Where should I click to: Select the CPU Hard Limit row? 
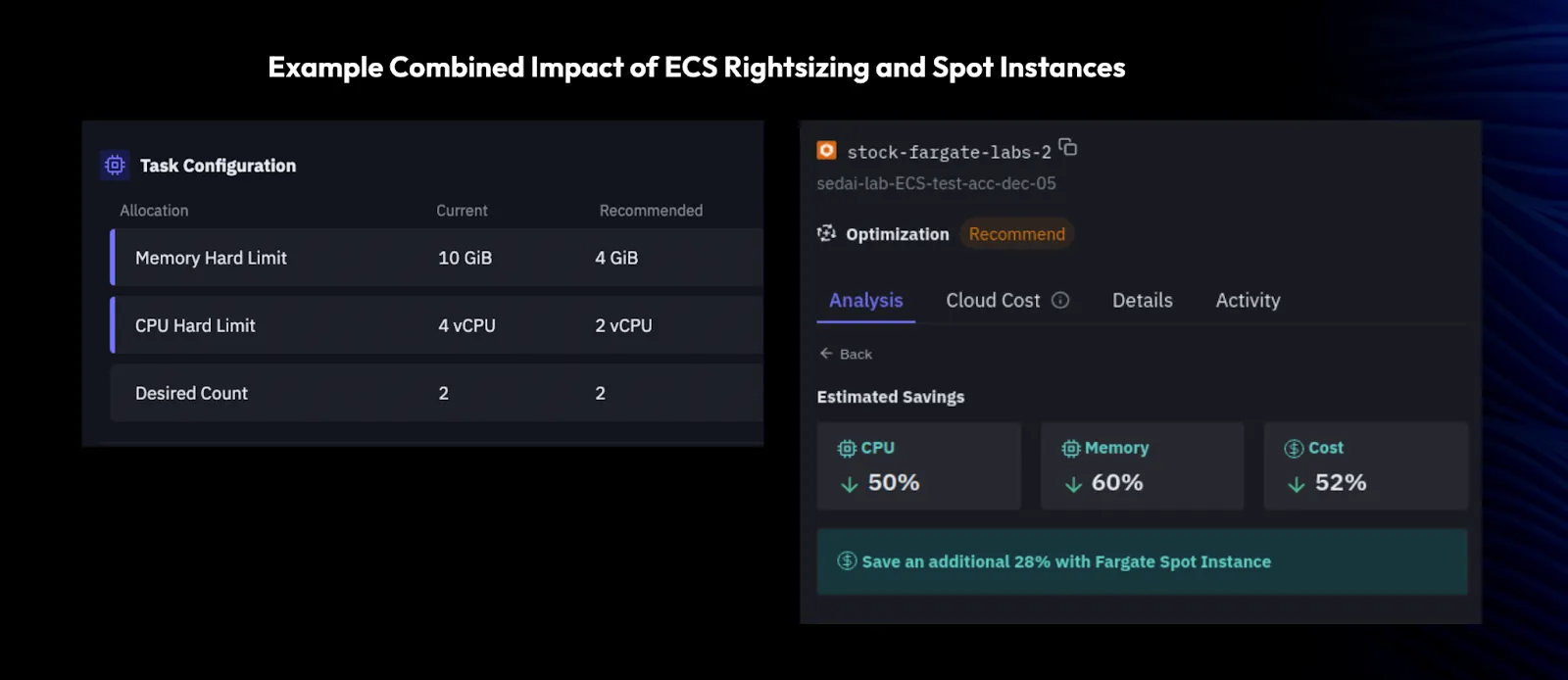click(x=437, y=325)
